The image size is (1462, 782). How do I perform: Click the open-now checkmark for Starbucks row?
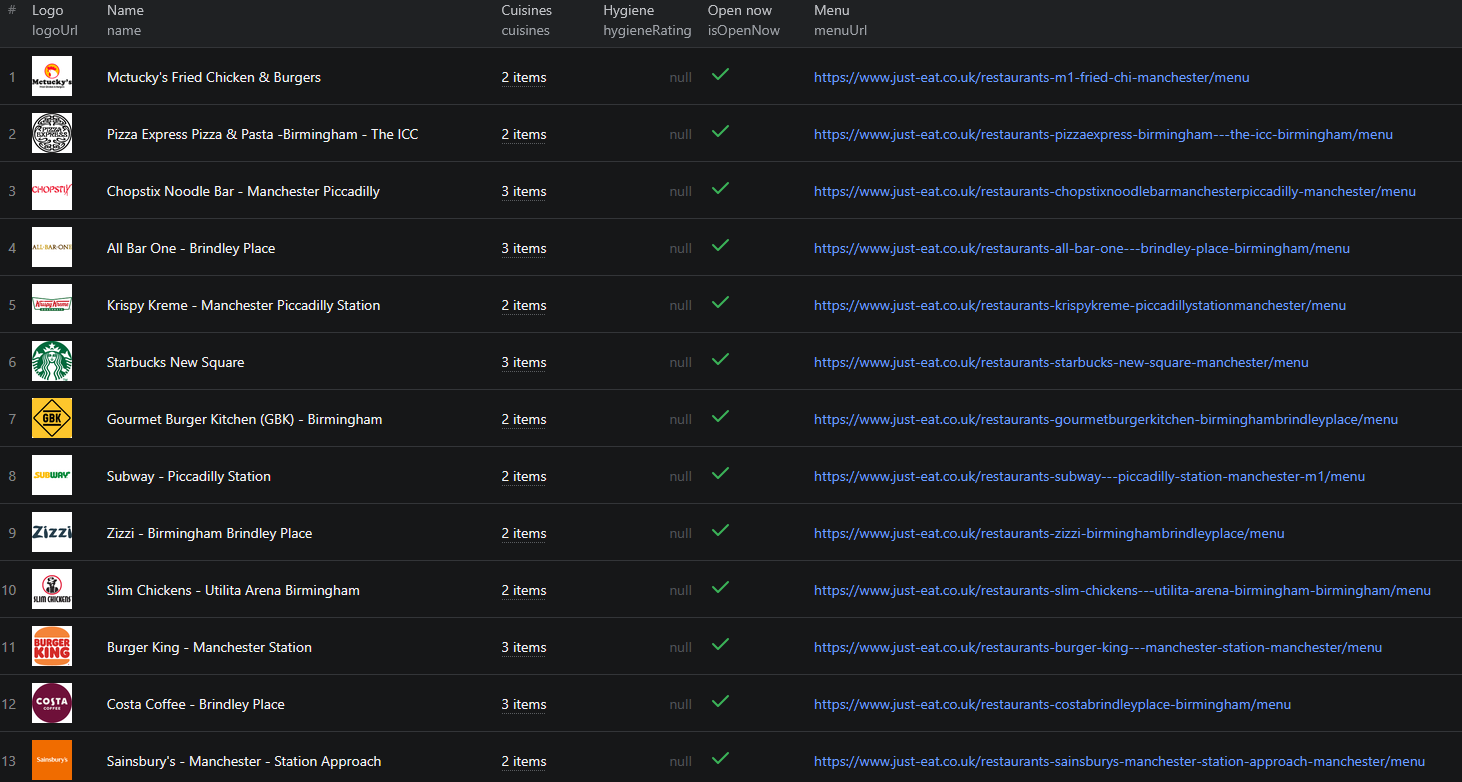click(x=720, y=359)
